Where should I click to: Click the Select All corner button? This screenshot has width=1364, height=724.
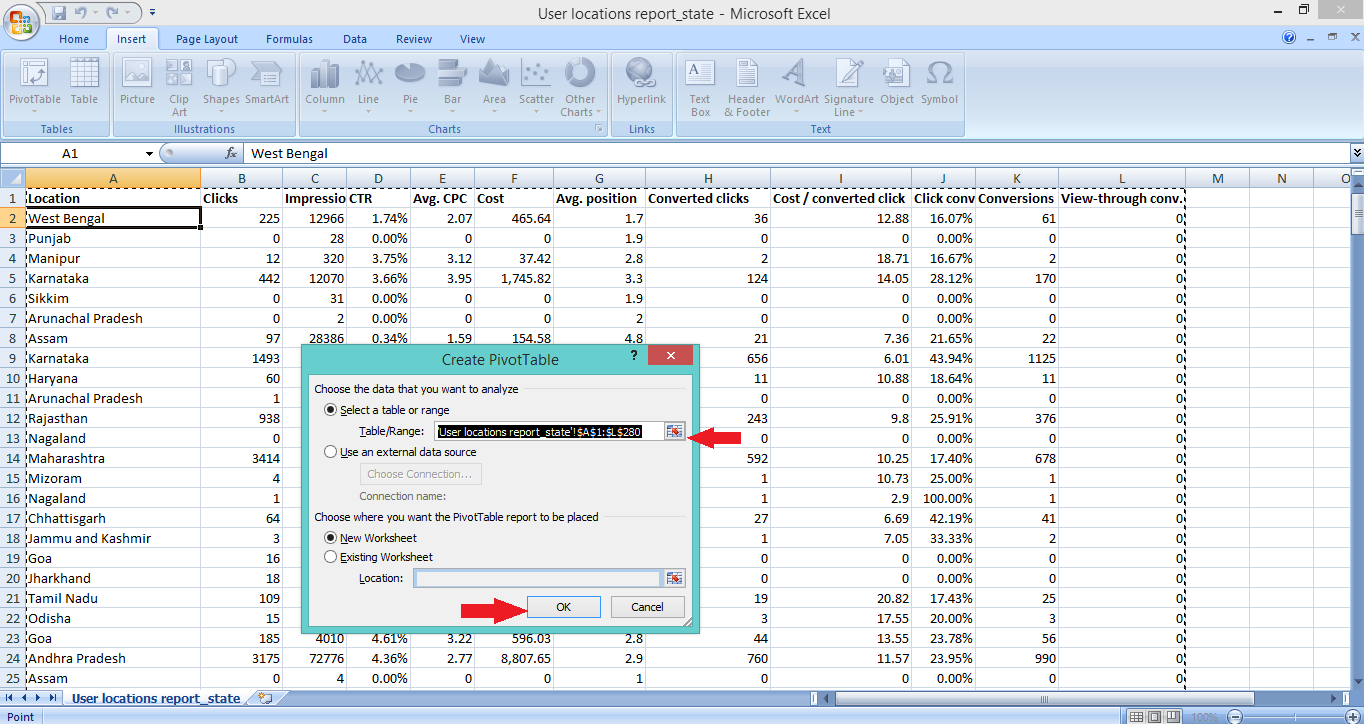pos(13,178)
